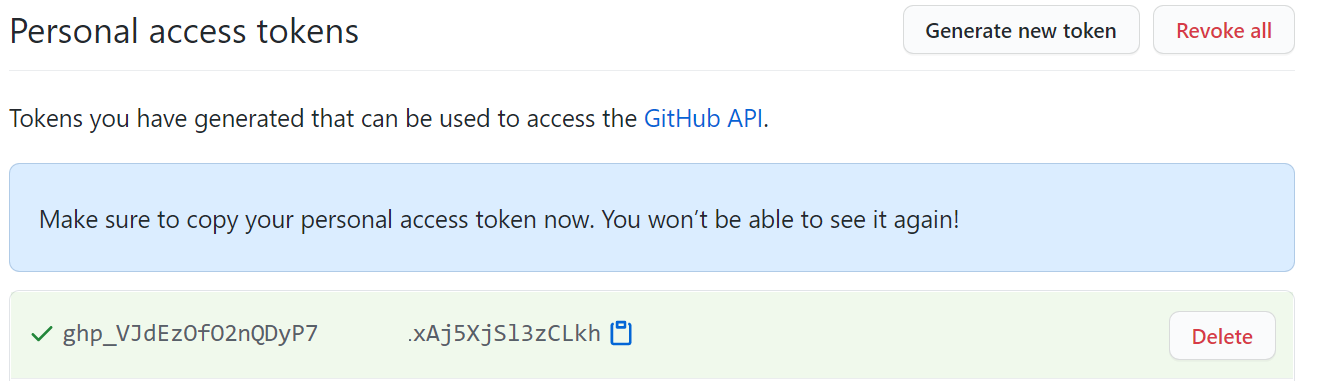Image resolution: width=1334 pixels, height=381 pixels.
Task: Select the token text starting with ghp_VJdEzOfO2nQDyP7
Action: (190, 334)
